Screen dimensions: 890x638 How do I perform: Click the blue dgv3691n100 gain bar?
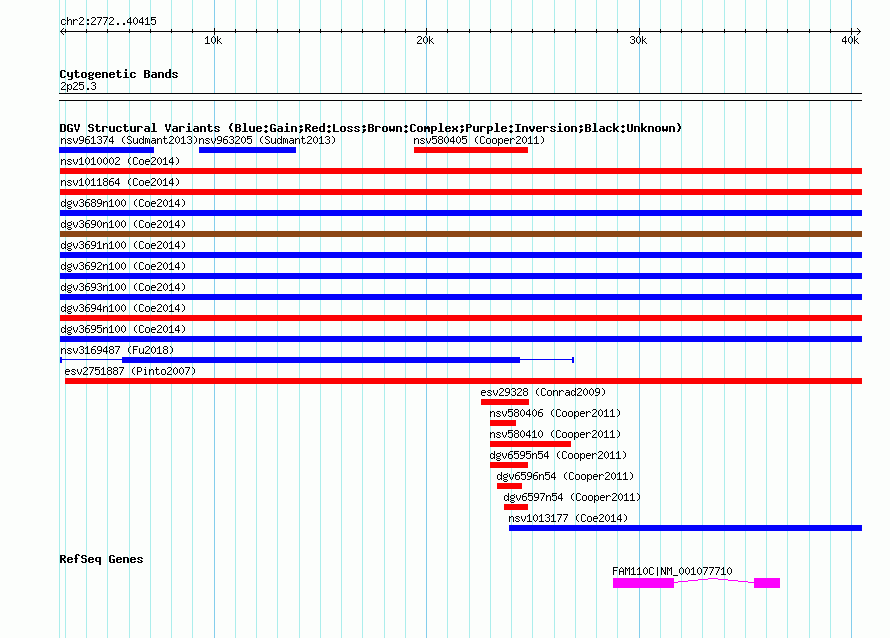(x=461, y=255)
